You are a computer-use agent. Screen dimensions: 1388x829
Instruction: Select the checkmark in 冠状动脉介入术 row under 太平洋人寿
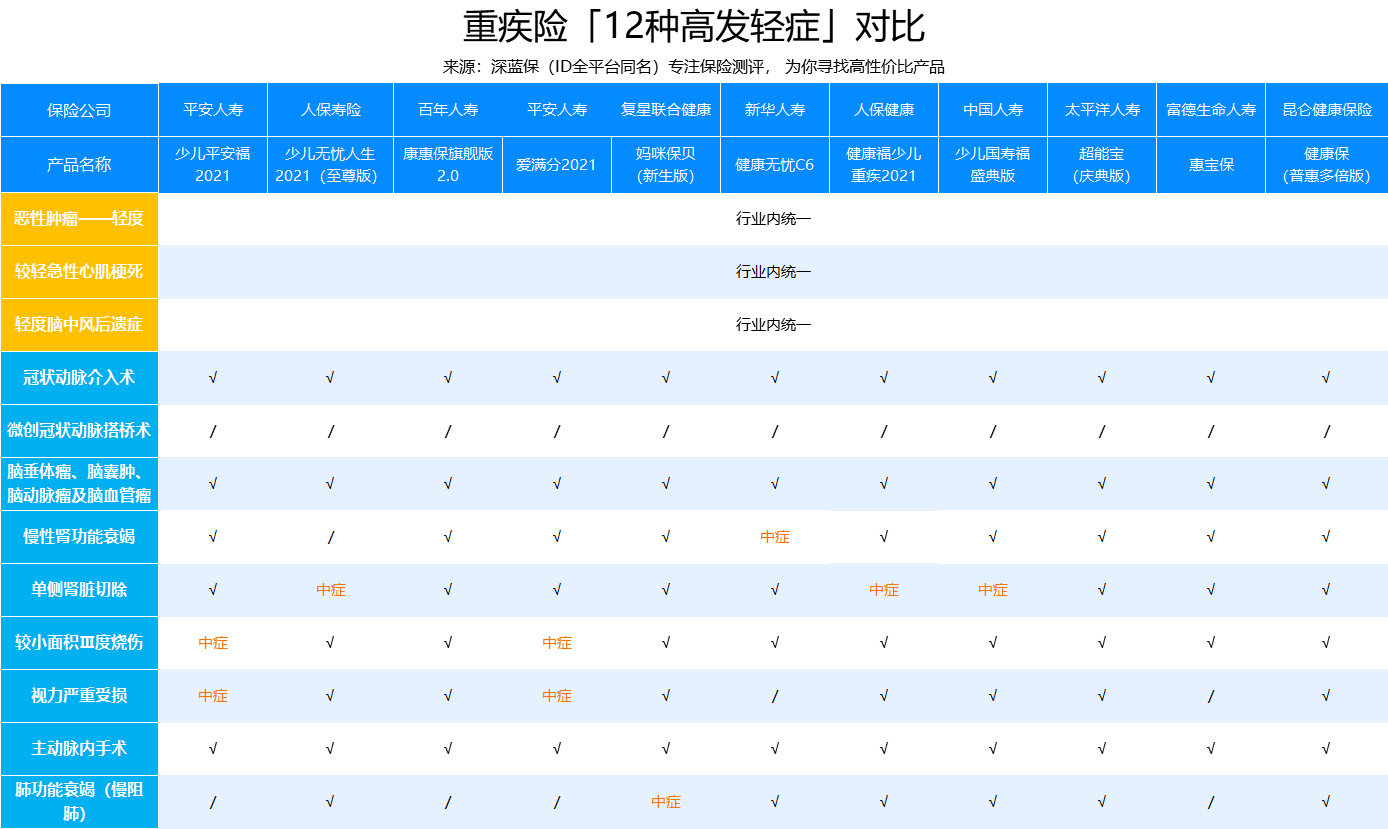[x=1102, y=378]
